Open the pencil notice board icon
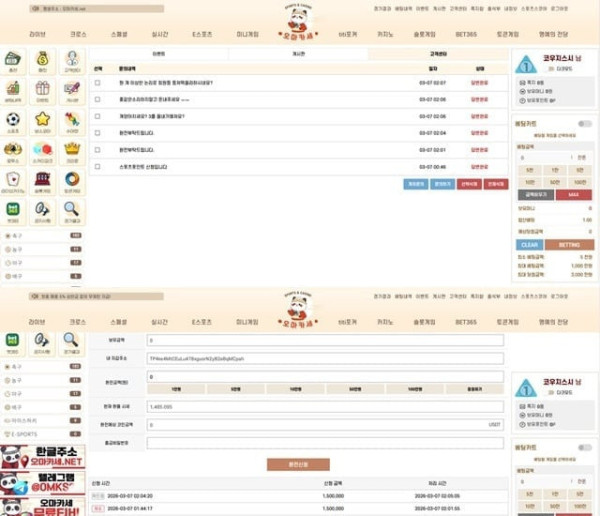 pyautogui.click(x=72, y=91)
